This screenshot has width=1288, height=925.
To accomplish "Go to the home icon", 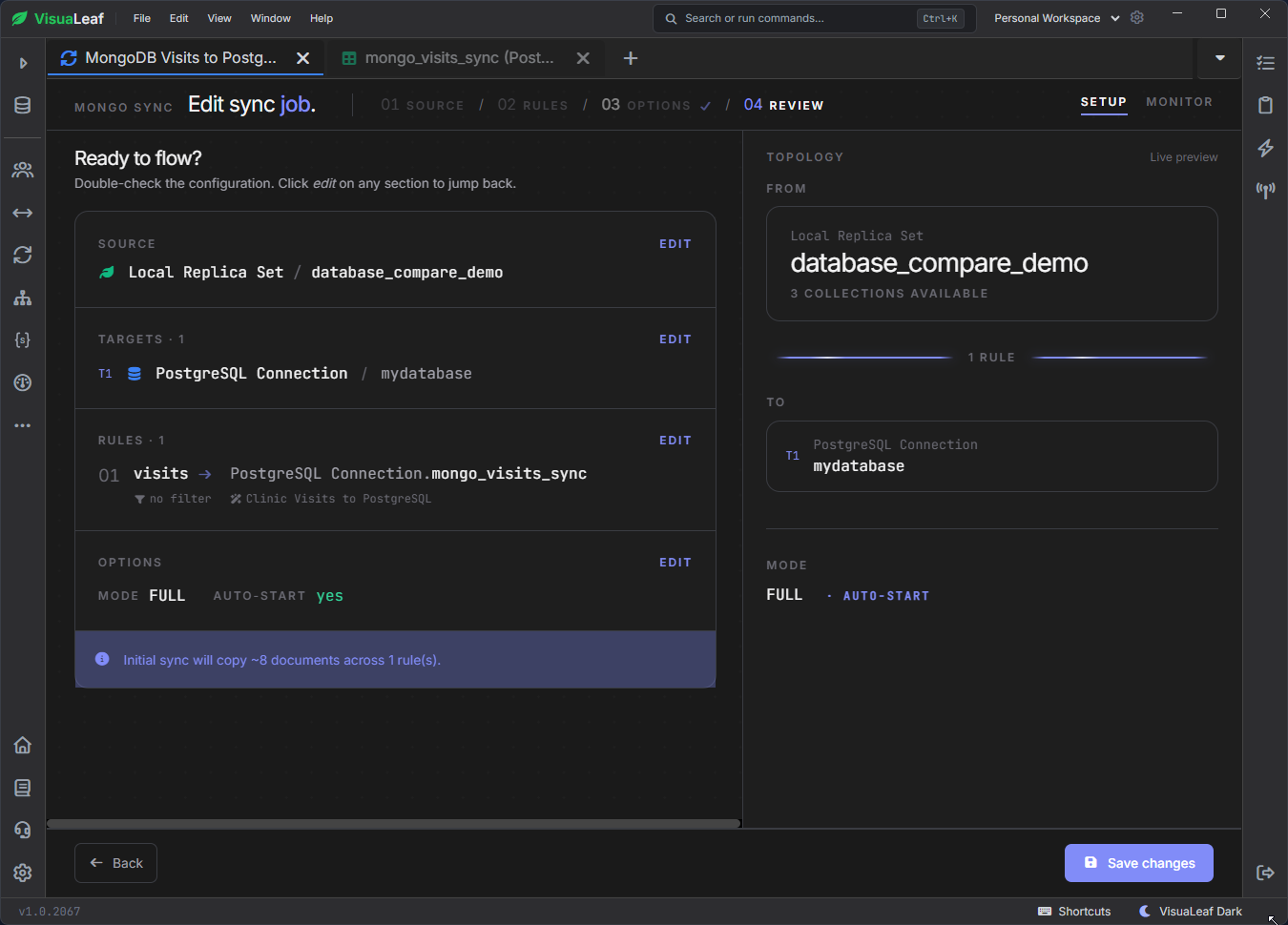I will pos(23,745).
